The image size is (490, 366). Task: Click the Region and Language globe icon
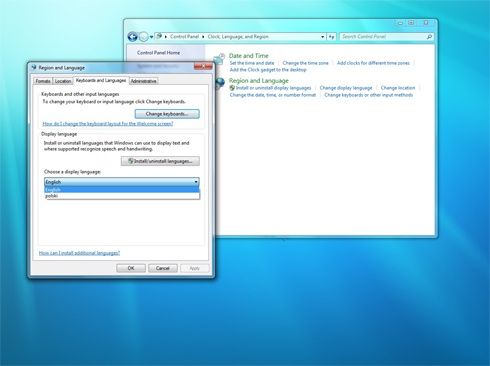tap(220, 83)
